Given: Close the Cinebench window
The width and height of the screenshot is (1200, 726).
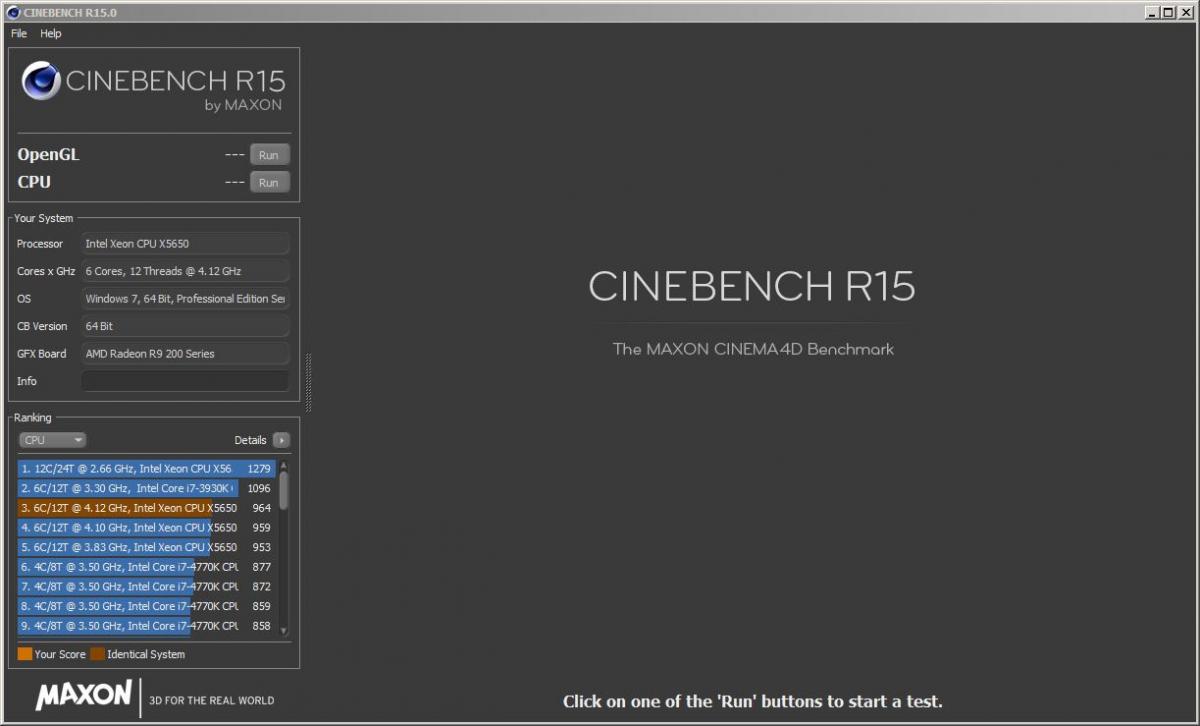Looking at the screenshot, I should click(x=1185, y=11).
